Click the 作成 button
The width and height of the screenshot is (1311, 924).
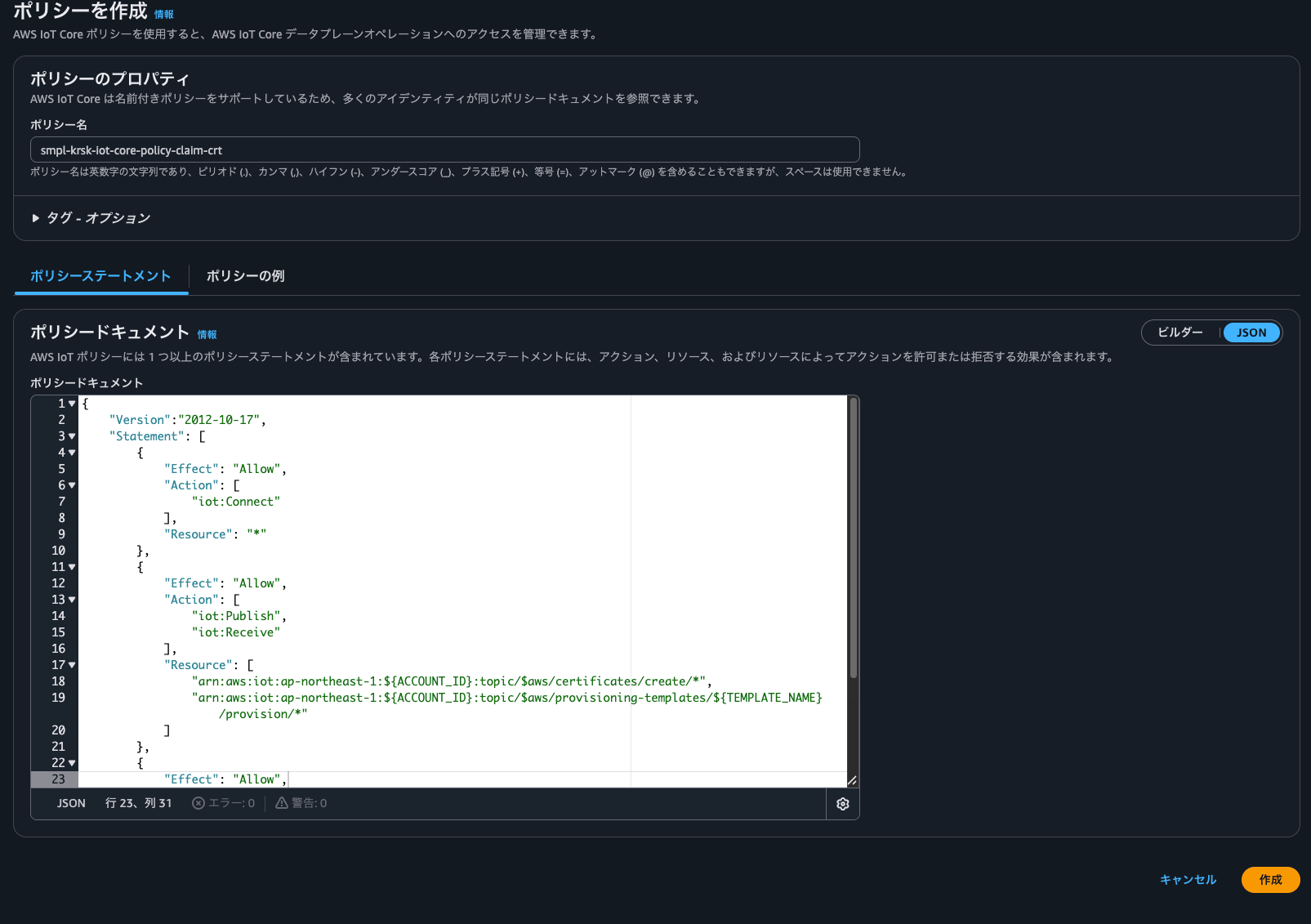(1270, 880)
